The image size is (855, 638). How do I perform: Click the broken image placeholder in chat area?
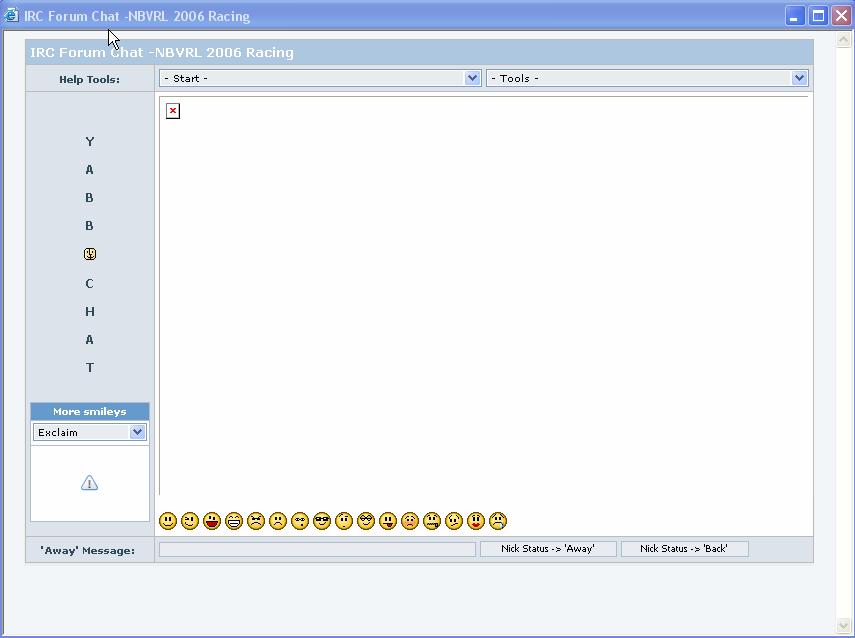click(x=173, y=111)
